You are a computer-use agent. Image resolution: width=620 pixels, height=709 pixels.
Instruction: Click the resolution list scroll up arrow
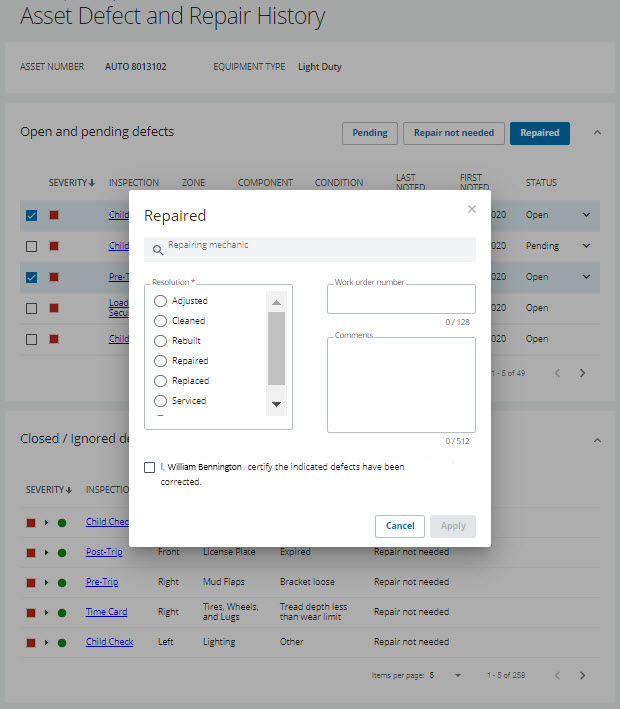(x=276, y=303)
